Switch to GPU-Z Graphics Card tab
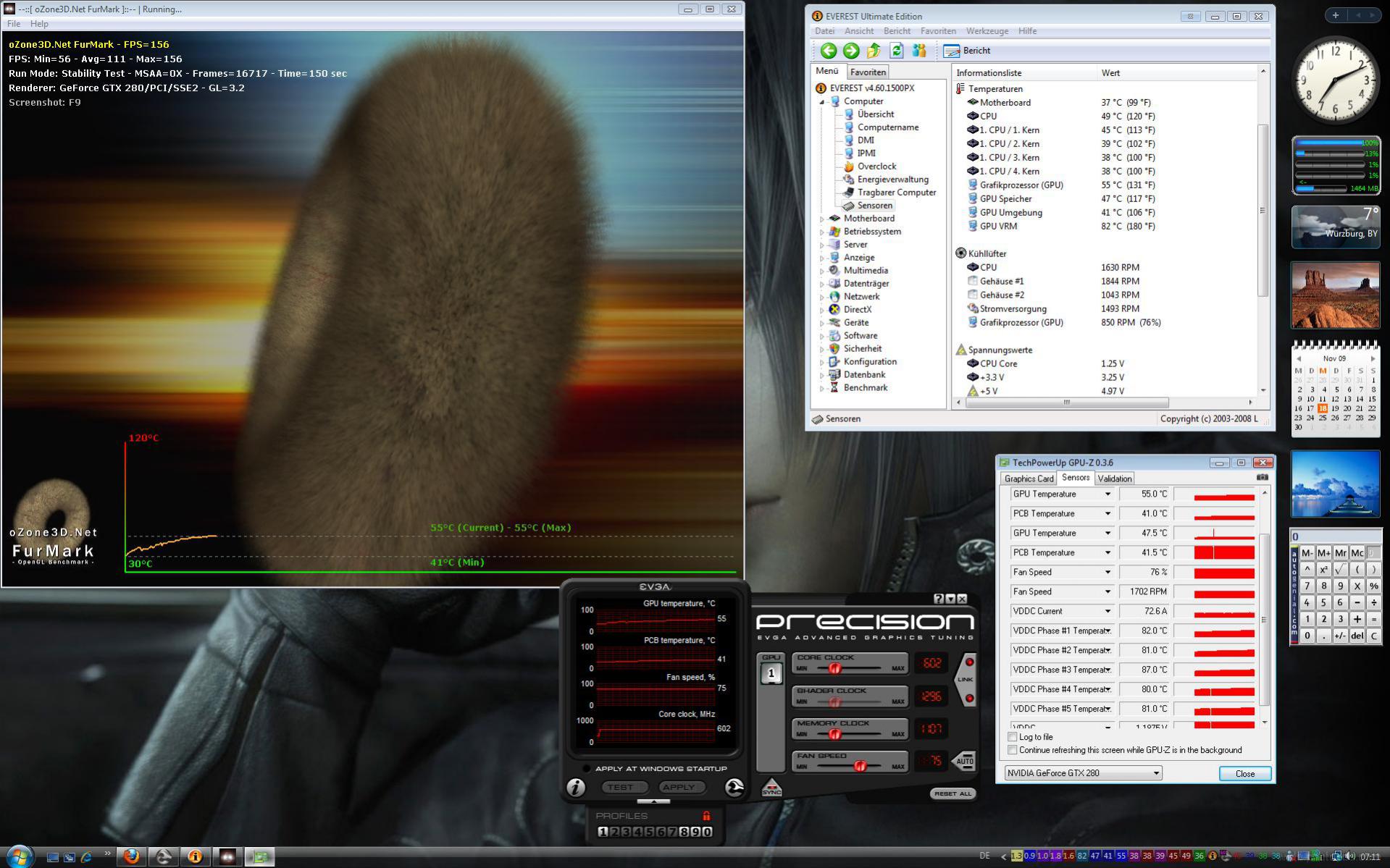Viewport: 1390px width, 868px height. [1029, 479]
